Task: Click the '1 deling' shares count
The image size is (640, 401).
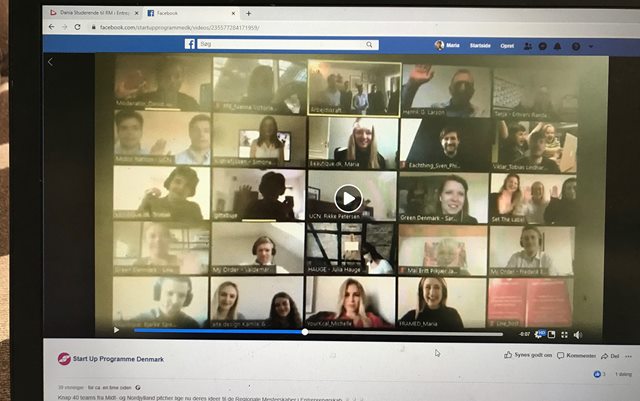Action: [623, 374]
